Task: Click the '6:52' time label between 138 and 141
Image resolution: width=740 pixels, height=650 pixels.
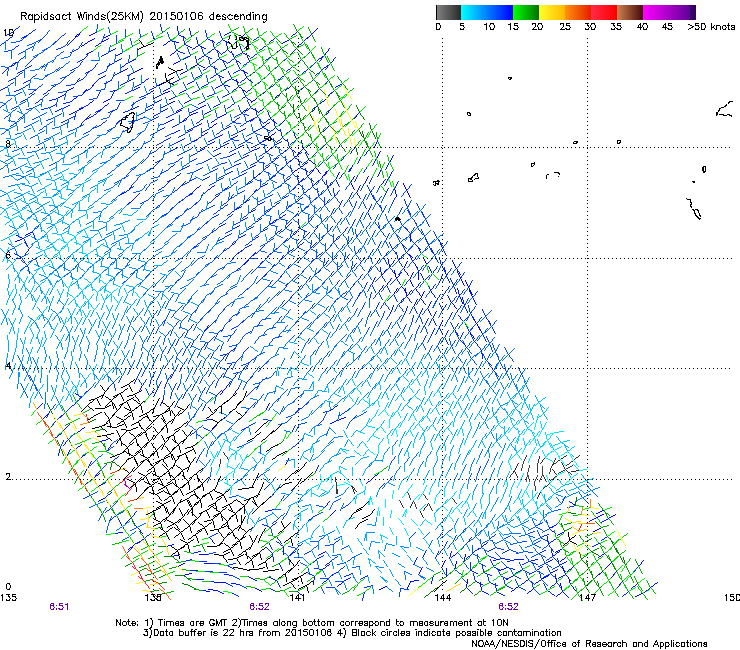Action: click(260, 607)
